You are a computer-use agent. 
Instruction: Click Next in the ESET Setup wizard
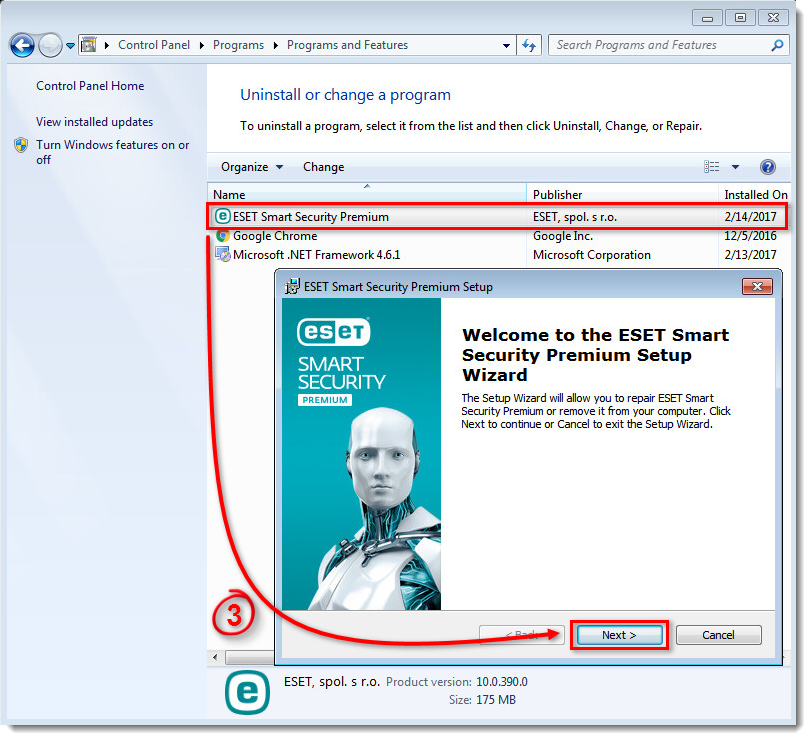tap(619, 635)
